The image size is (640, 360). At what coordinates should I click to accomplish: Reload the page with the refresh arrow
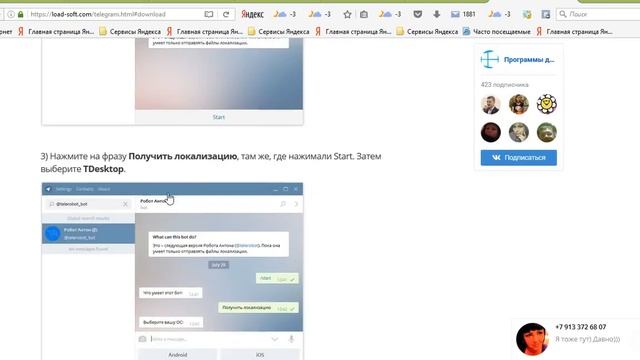pyautogui.click(x=226, y=14)
